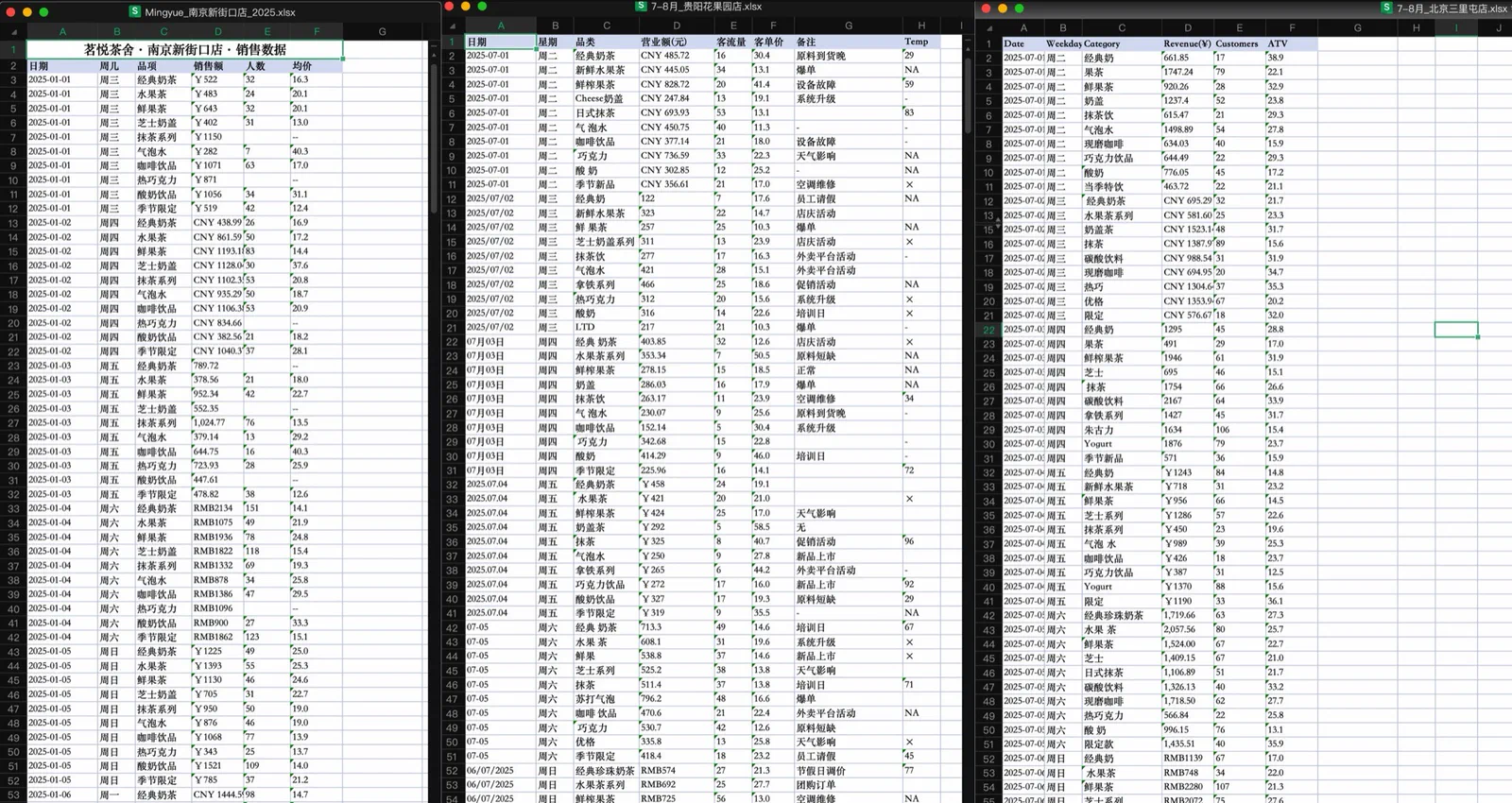Click the 7-8月_北京三里屯店.xlsx window title text
The width and height of the screenshot is (1512, 803).
coord(1452,9)
